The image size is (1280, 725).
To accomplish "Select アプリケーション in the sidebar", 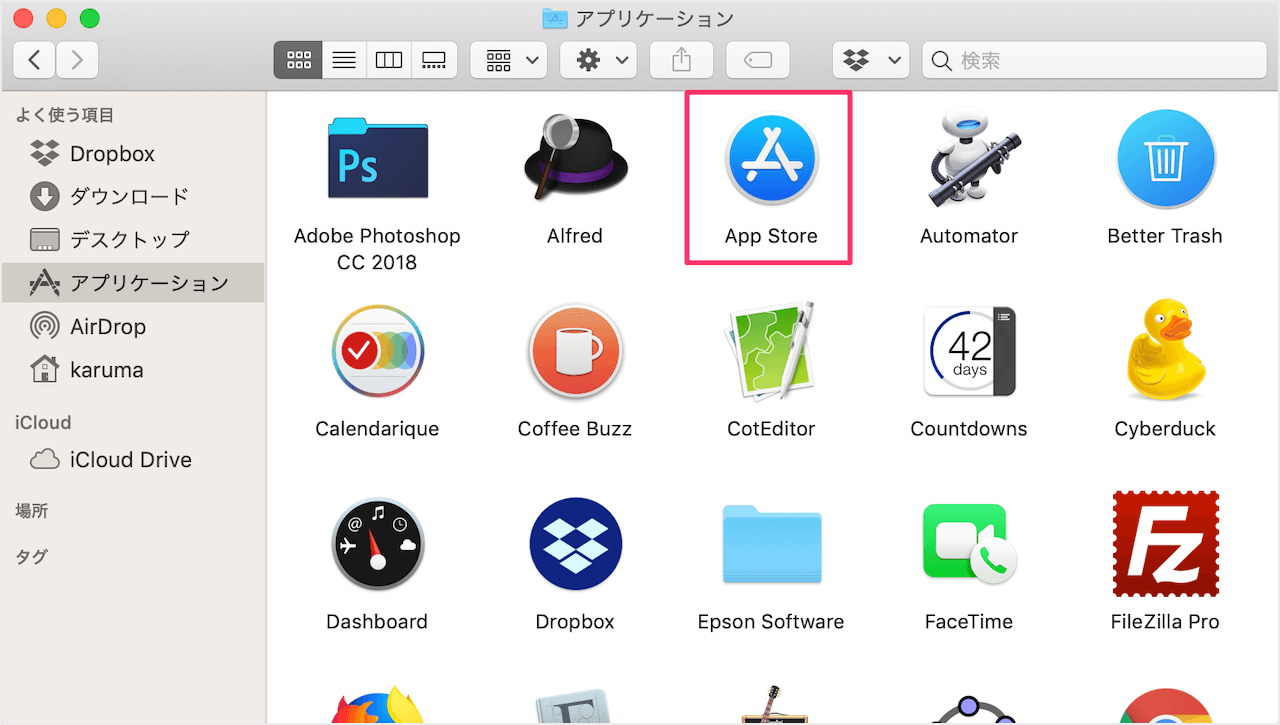I will pyautogui.click(x=133, y=283).
